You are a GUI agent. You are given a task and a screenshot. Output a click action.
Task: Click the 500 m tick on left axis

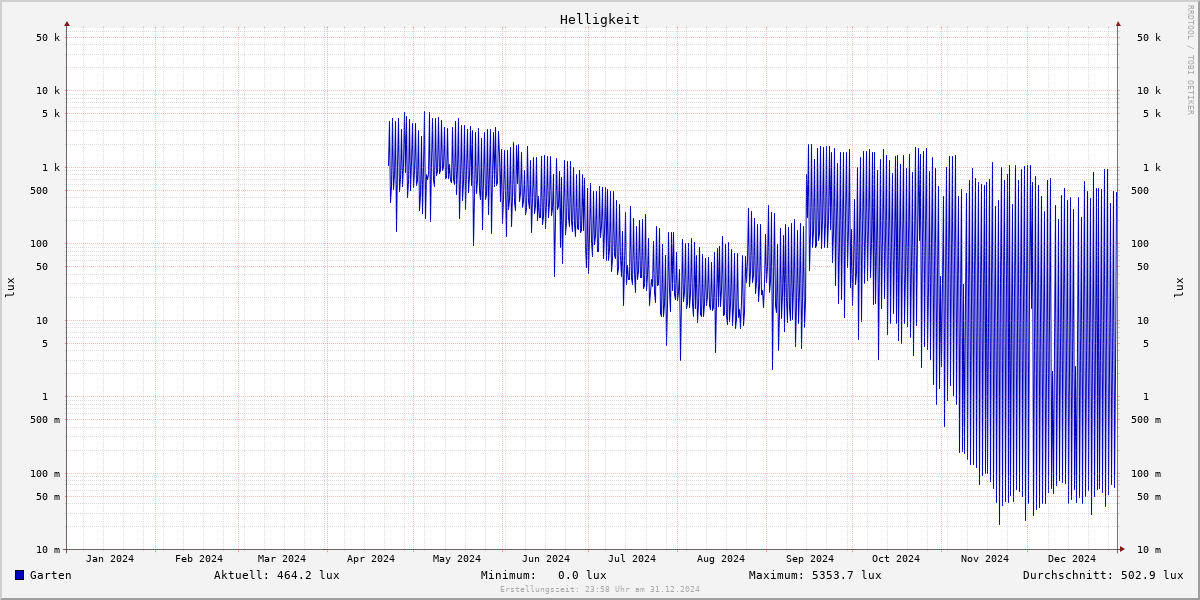click(45, 420)
